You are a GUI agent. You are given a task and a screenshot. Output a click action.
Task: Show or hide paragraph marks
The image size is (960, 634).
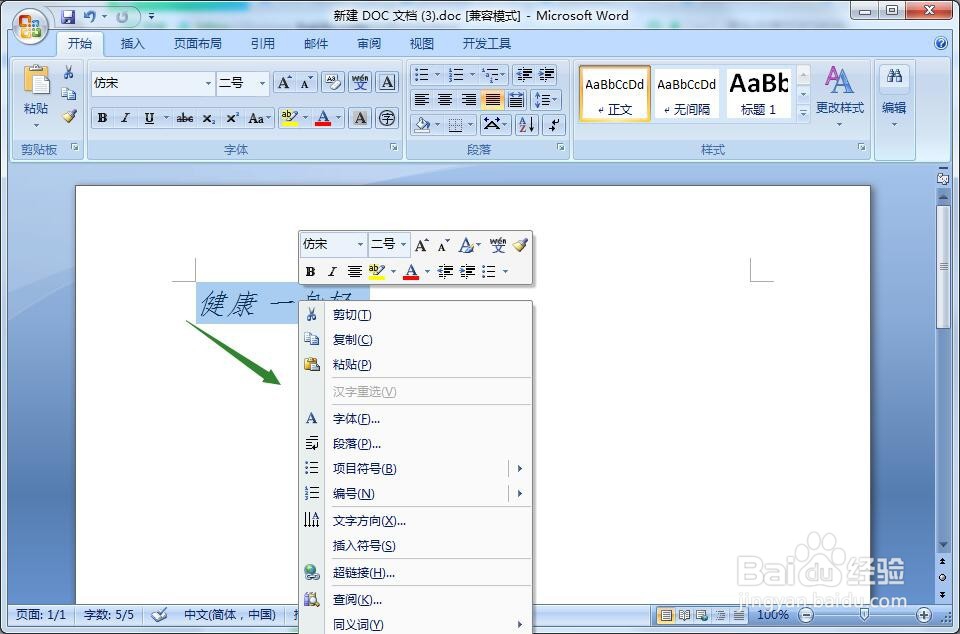[553, 125]
